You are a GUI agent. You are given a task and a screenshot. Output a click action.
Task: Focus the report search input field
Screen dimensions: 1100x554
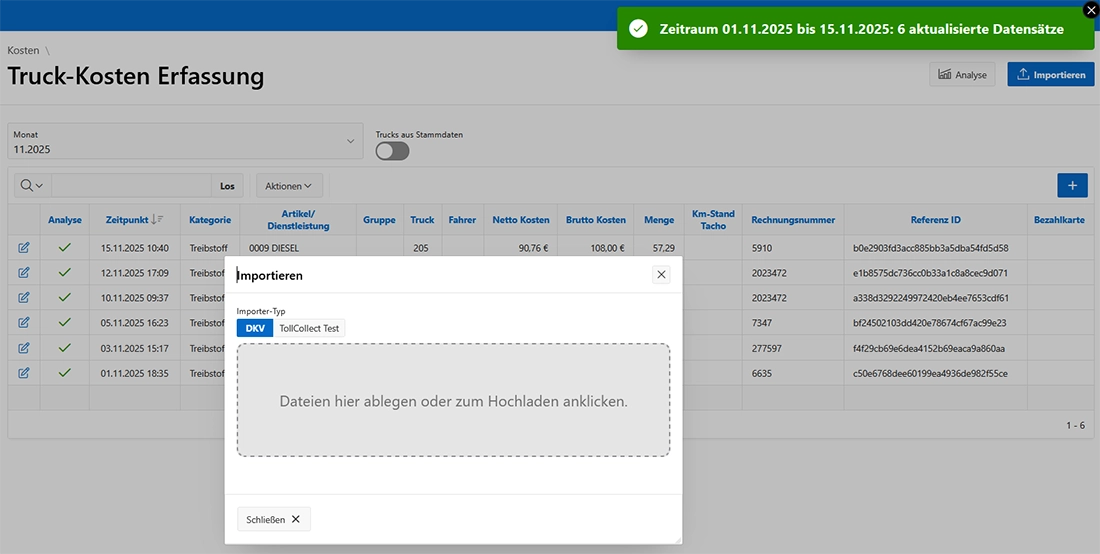(131, 186)
